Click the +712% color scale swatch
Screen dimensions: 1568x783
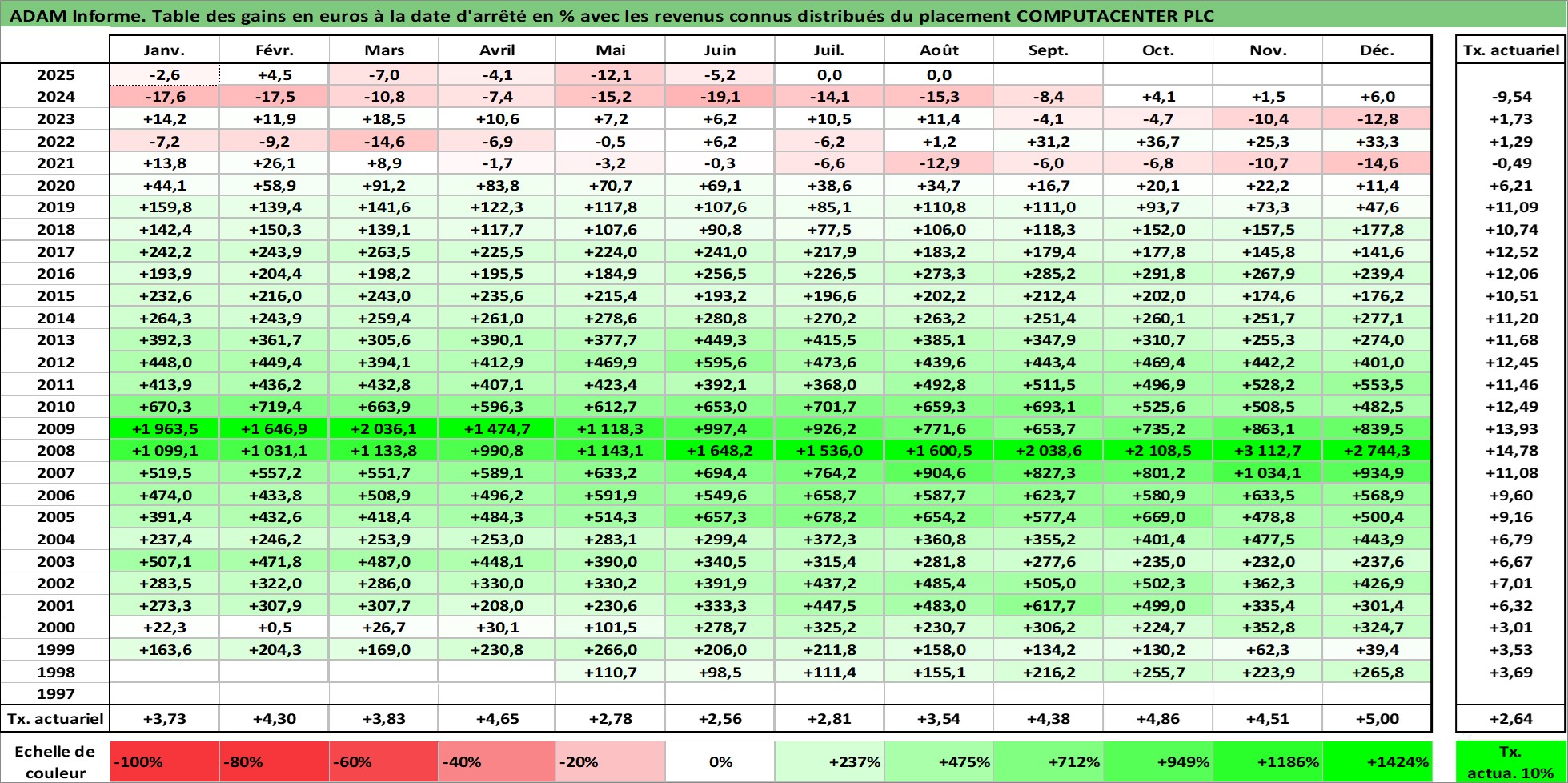coord(1049,762)
